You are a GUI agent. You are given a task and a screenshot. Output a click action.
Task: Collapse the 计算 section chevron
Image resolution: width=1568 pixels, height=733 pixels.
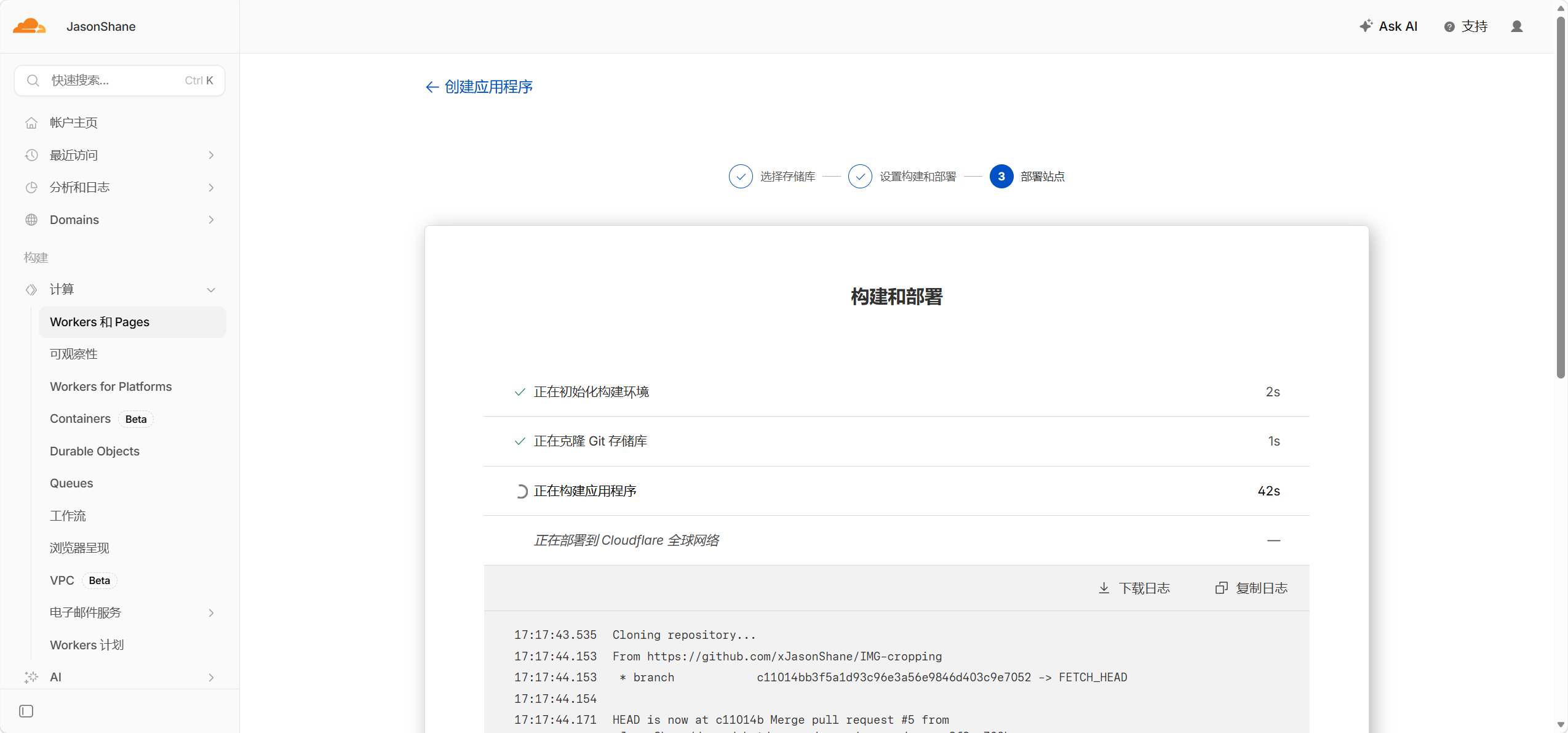coord(211,289)
